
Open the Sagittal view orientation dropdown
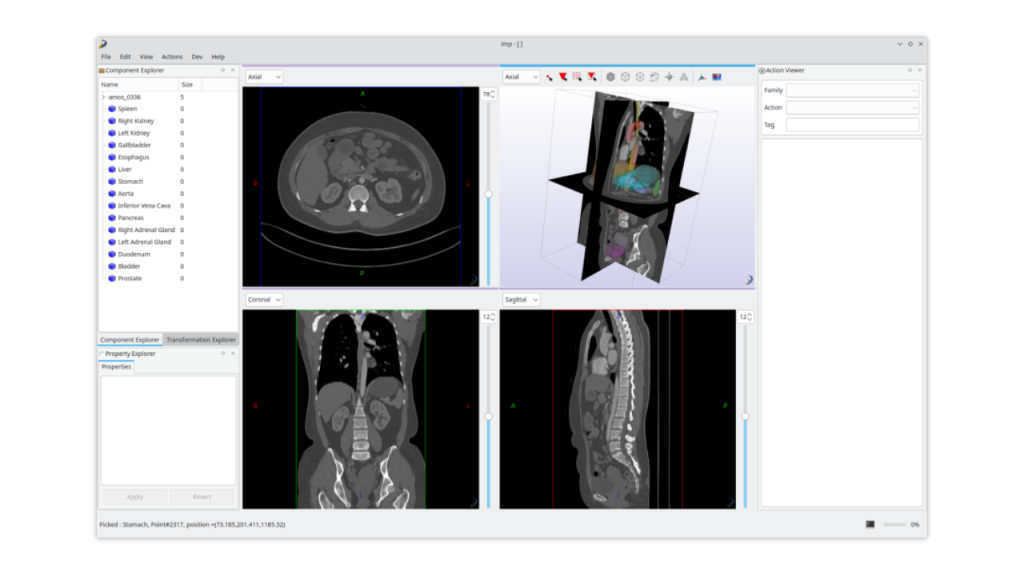pyautogui.click(x=521, y=299)
